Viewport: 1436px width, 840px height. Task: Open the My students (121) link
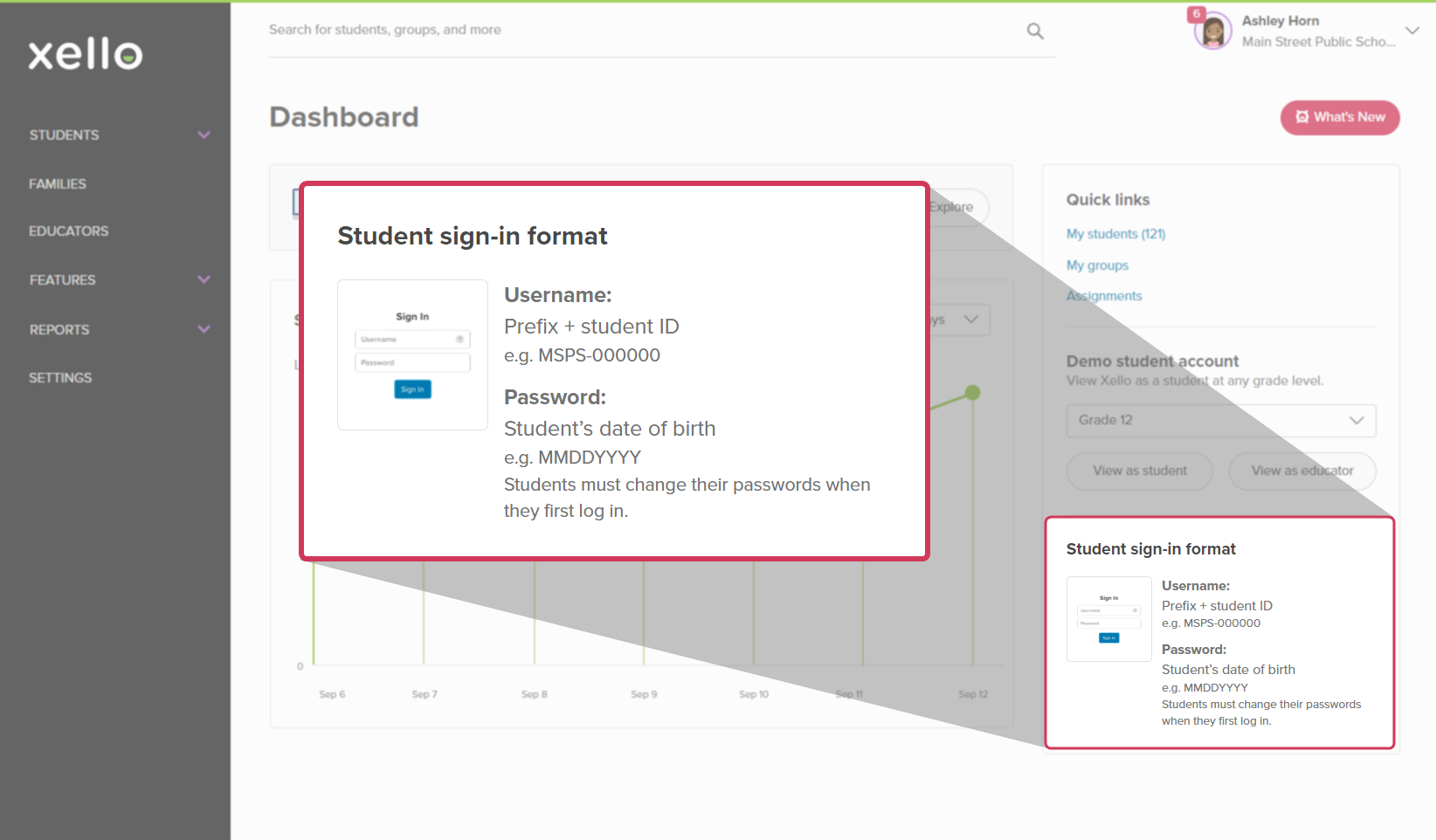point(1115,234)
